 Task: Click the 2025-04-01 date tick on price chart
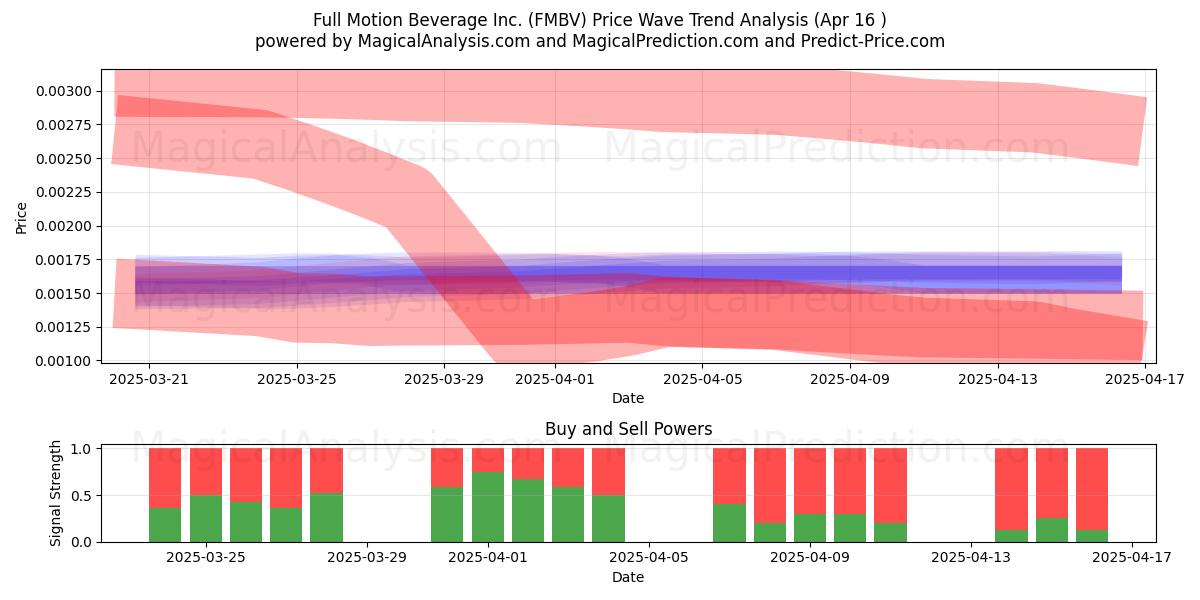[555, 379]
